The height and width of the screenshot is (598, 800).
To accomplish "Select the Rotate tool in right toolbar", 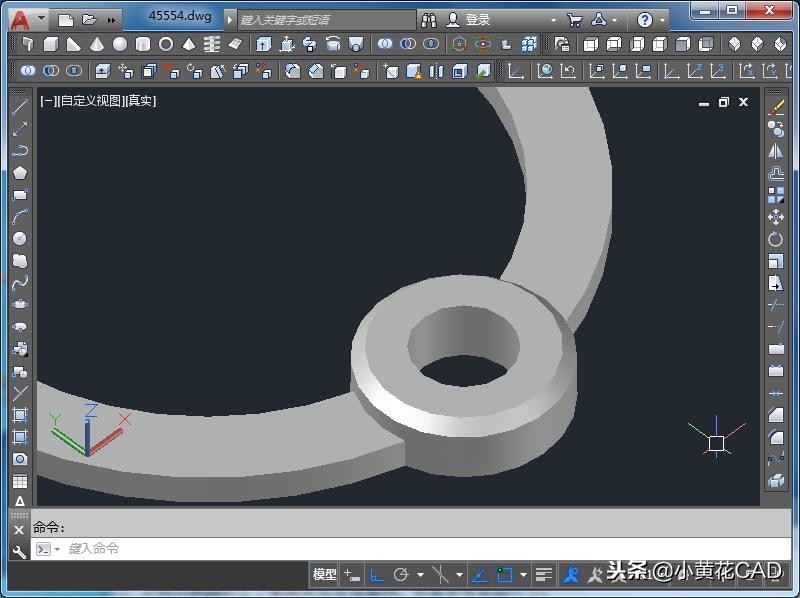I will click(776, 239).
